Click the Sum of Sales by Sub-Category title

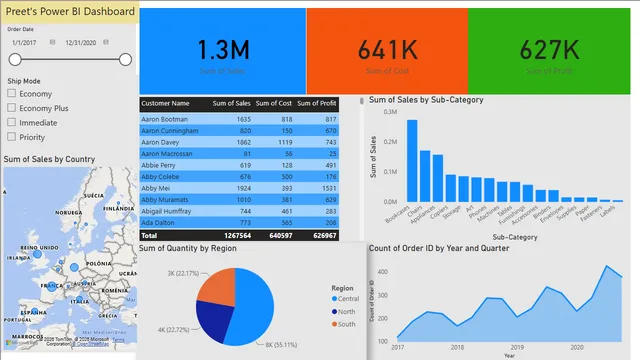pos(426,100)
